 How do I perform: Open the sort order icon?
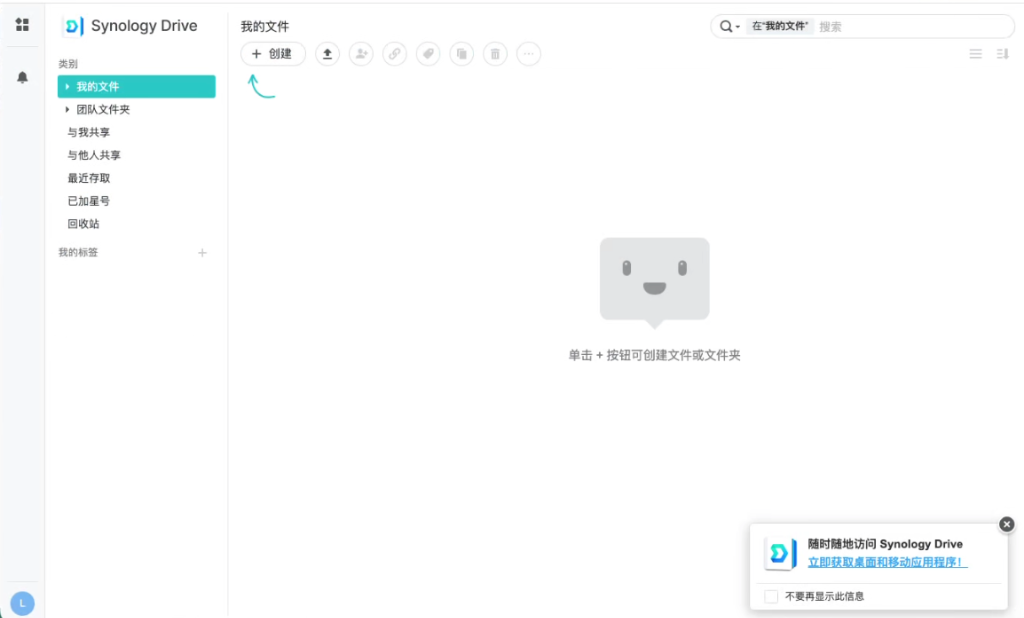click(x=1002, y=54)
